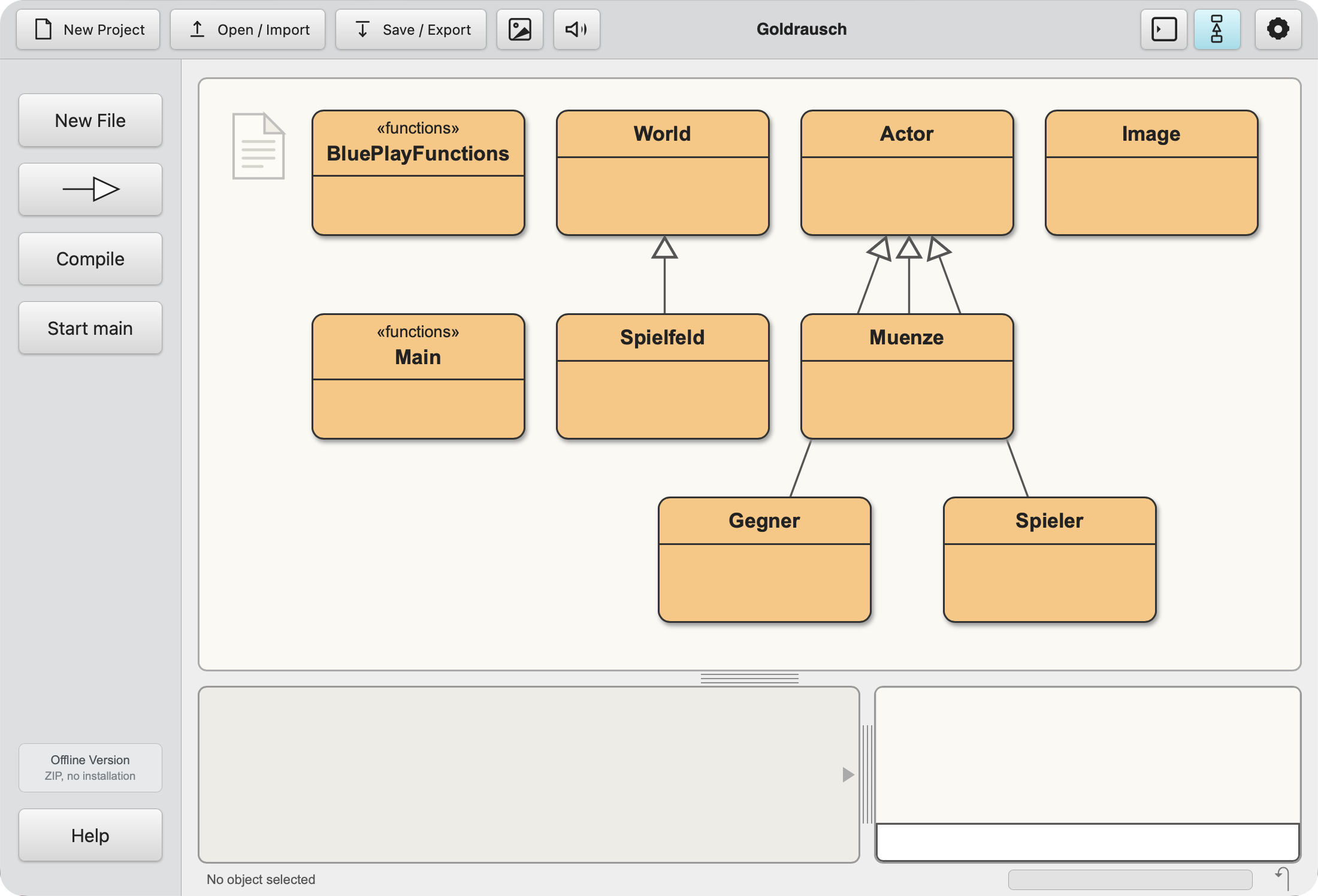Click the Compile button
This screenshot has width=1318, height=896.
tap(90, 259)
